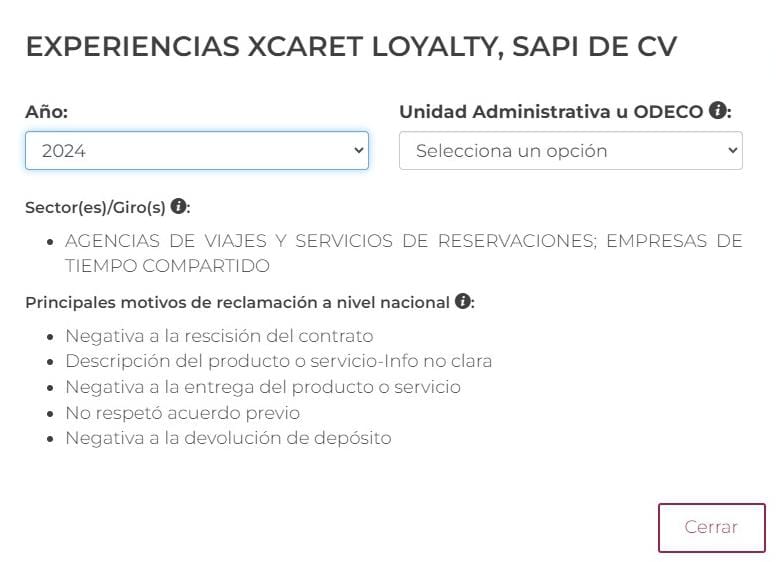Click the Sector(es)/Giro(s) heading text
The width and height of the screenshot is (776, 562).
96,208
